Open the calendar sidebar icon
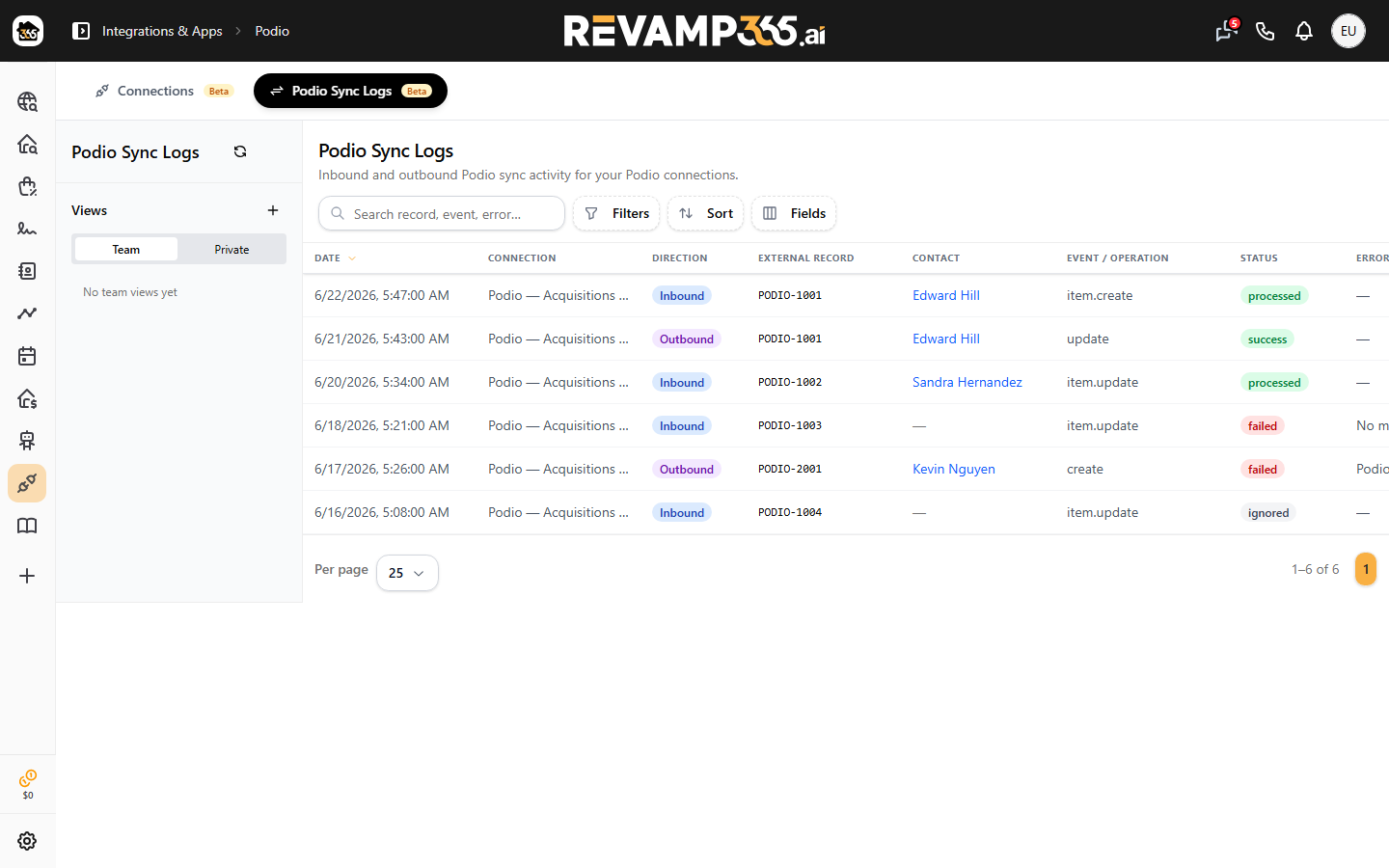Viewport: 1389px width, 868px height. 27,356
